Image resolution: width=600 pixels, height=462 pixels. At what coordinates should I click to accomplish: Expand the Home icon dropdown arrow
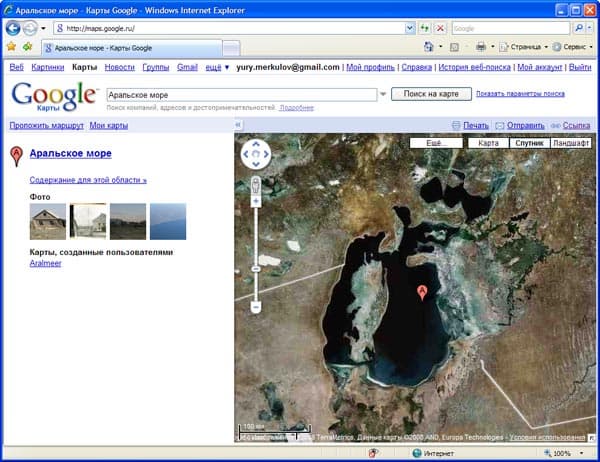point(440,47)
